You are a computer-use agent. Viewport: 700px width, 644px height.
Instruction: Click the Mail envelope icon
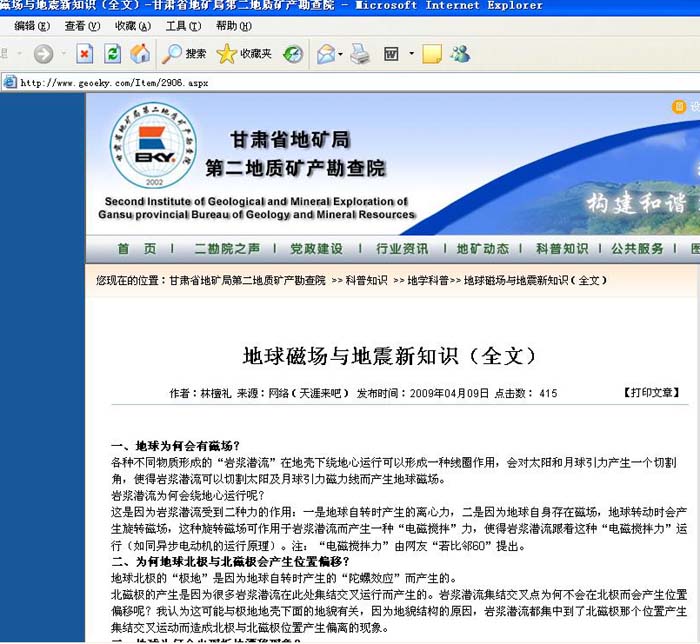click(x=326, y=54)
